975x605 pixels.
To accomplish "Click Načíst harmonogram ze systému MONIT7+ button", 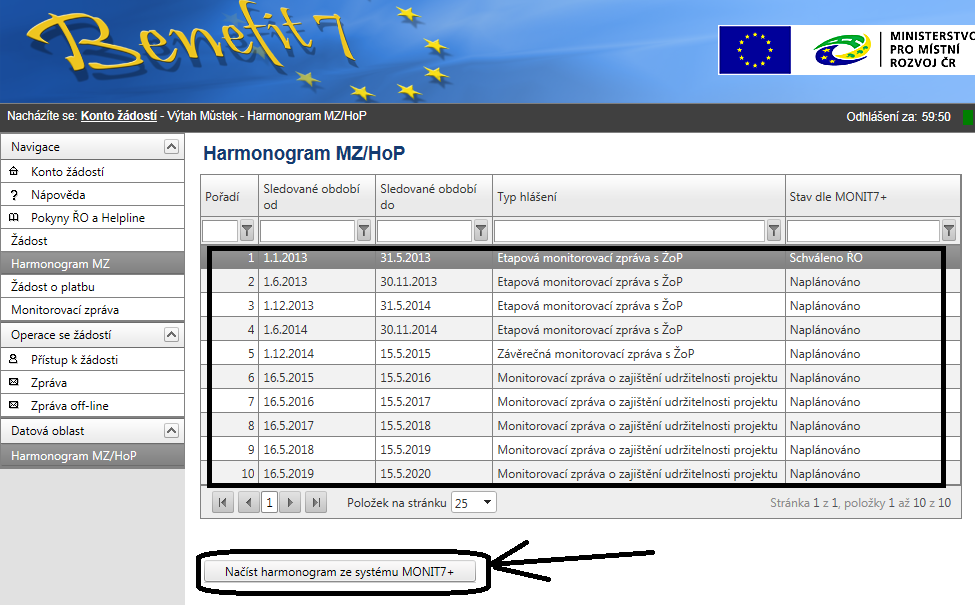I will point(340,571).
